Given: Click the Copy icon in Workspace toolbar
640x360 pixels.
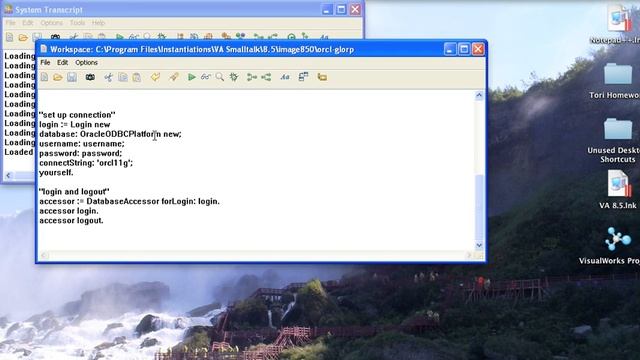Looking at the screenshot, I should tap(122, 77).
